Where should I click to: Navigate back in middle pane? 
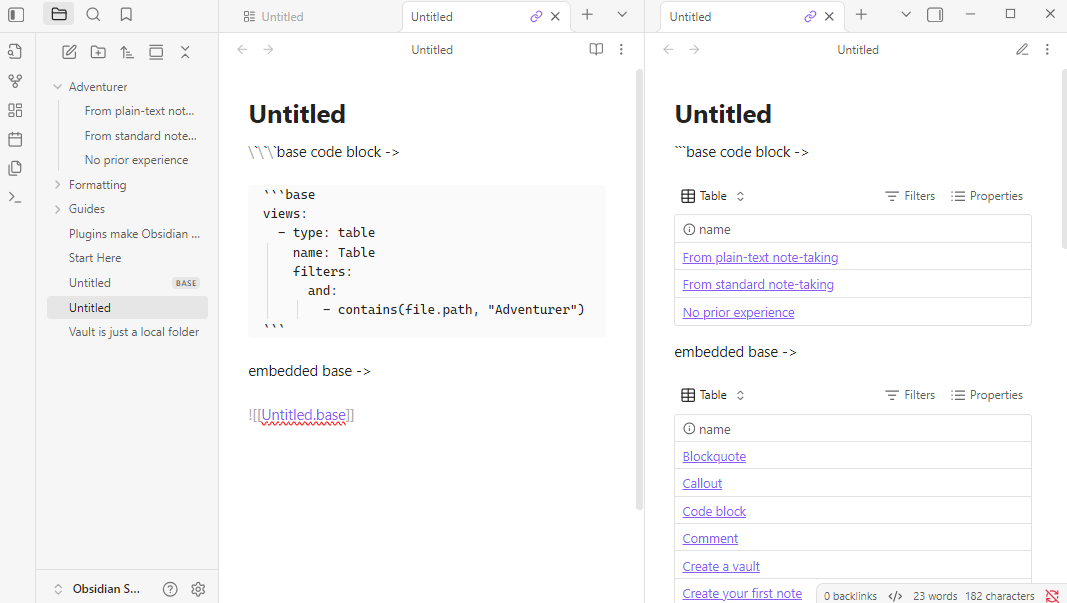point(242,49)
